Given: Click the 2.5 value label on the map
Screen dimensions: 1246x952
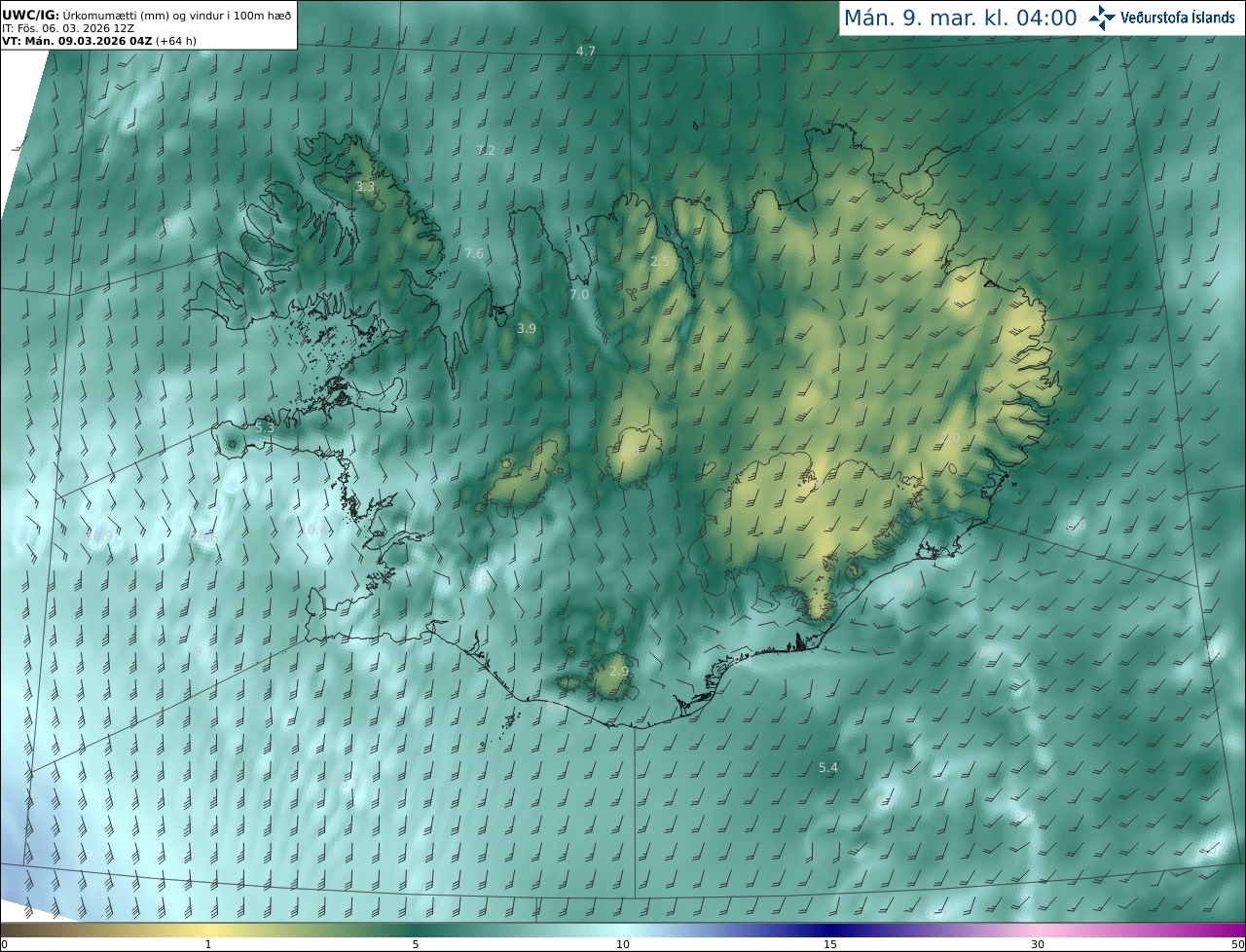Looking at the screenshot, I should 660,261.
